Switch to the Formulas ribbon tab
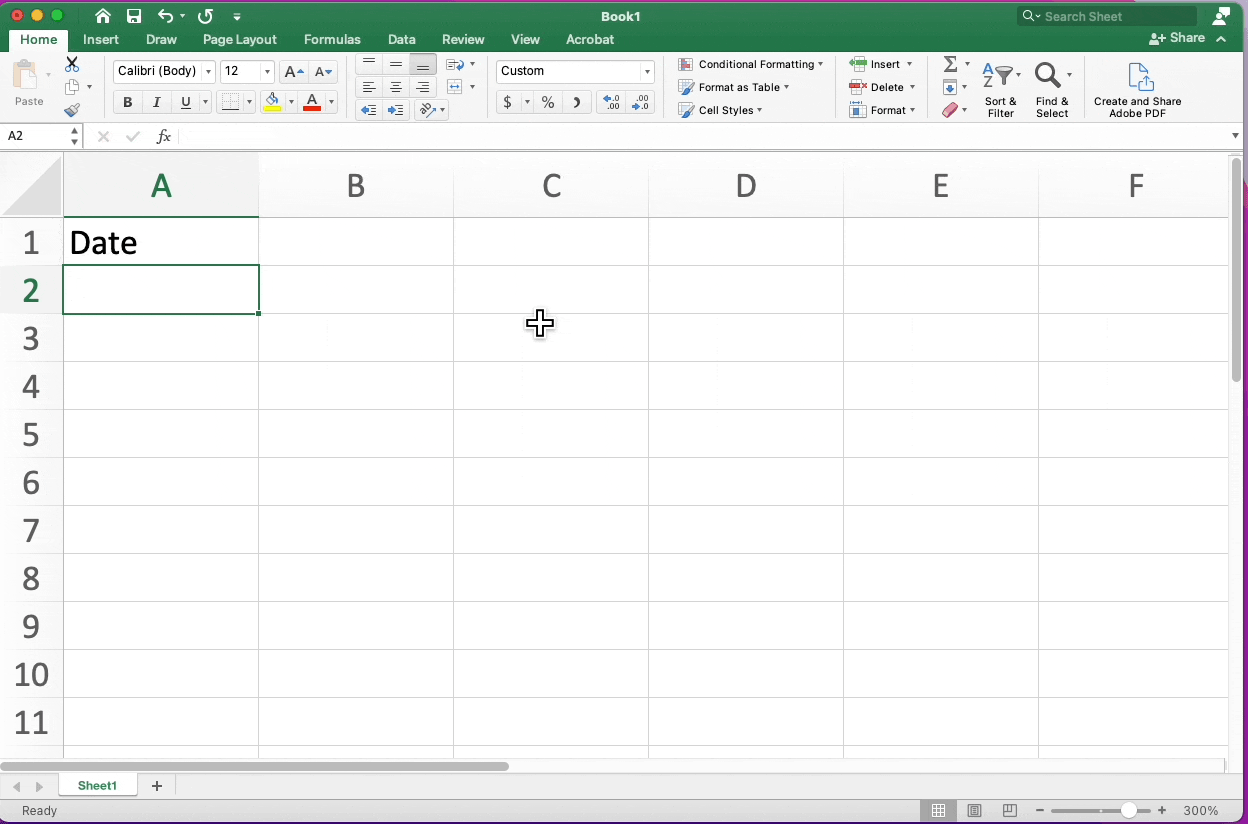The width and height of the screenshot is (1248, 824). 332,39
